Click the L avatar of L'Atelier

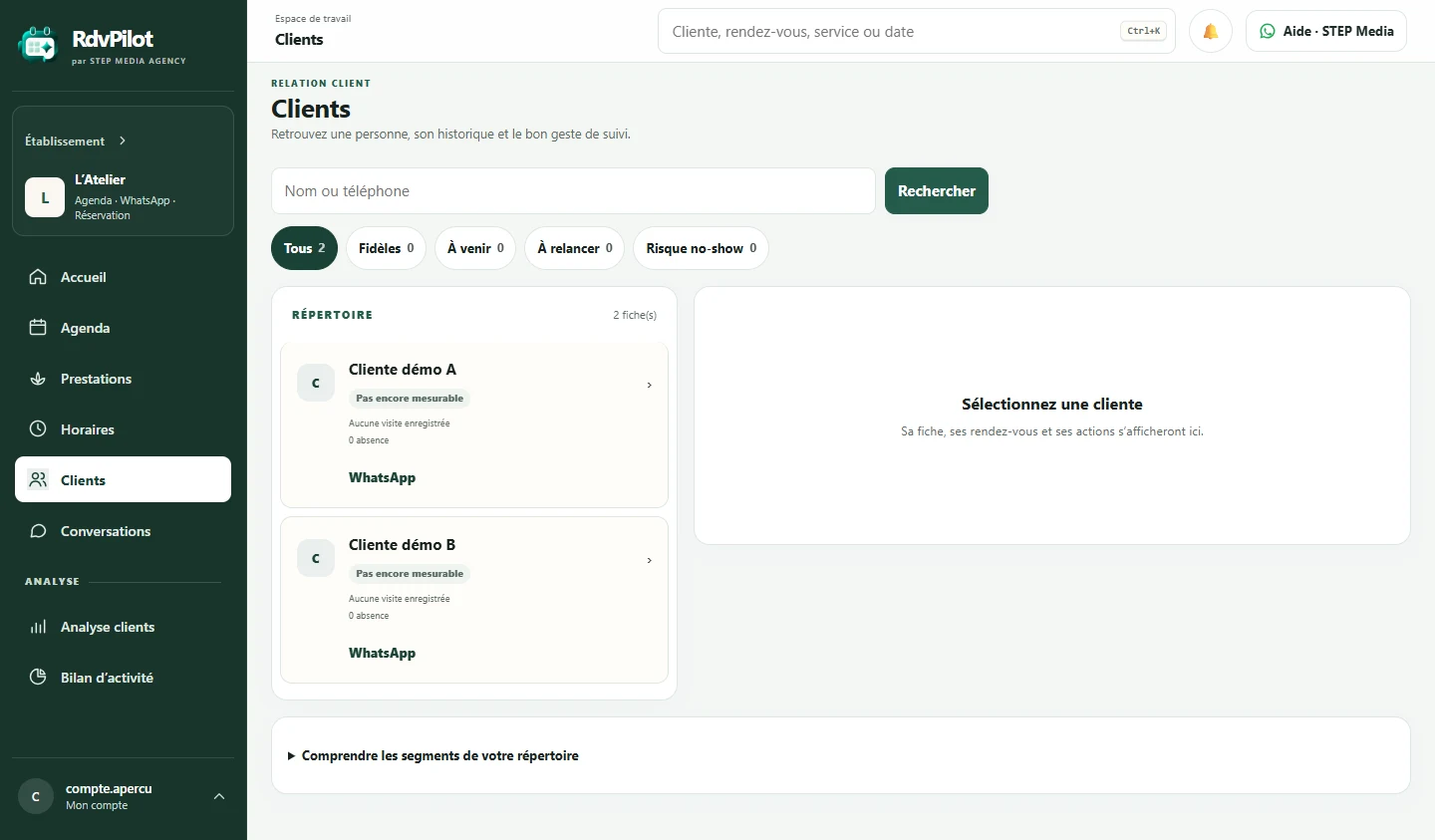[x=45, y=197]
